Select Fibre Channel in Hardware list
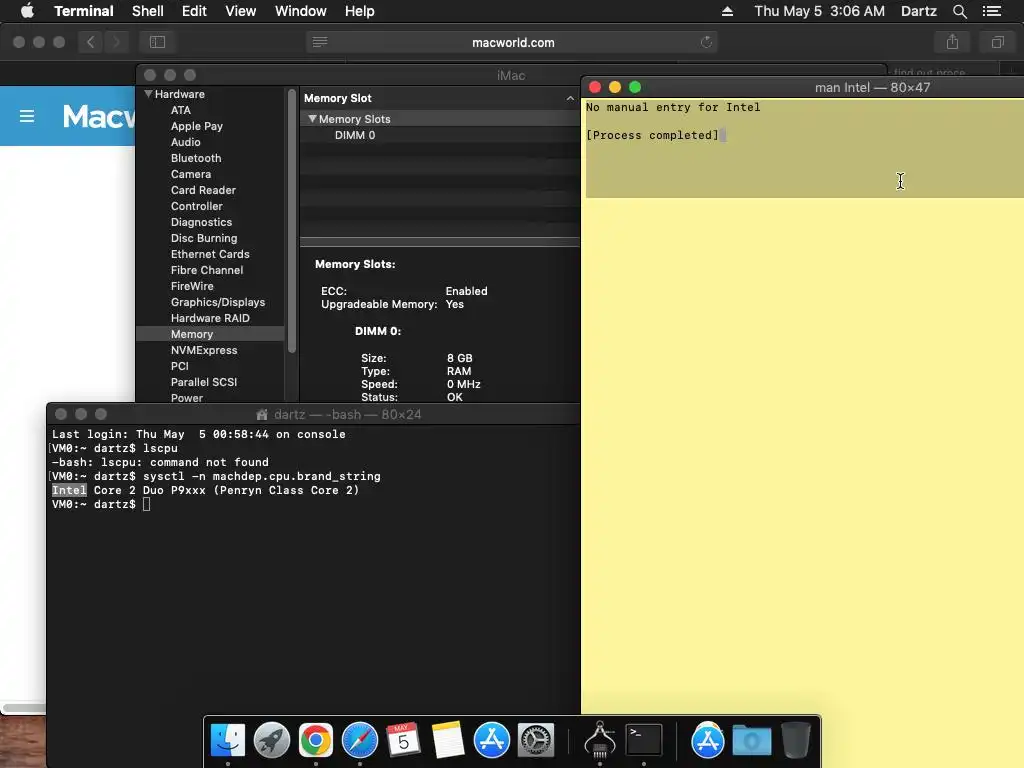Screen dimensions: 1024x768 (x=207, y=270)
